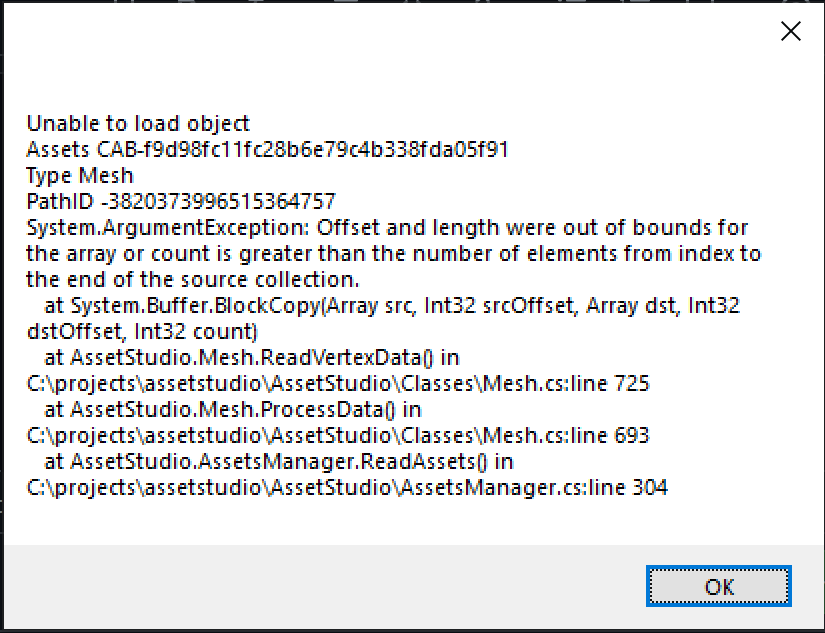Image resolution: width=825 pixels, height=633 pixels.
Task: Select the 'Unable to load object' text line
Action: tap(137, 123)
